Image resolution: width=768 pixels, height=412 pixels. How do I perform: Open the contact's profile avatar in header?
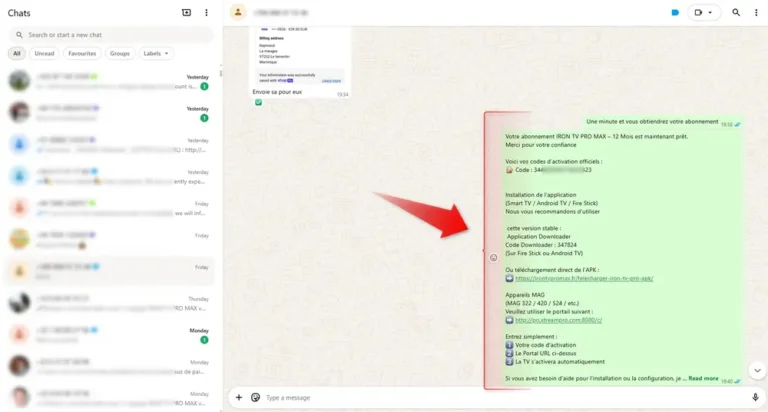click(237, 13)
